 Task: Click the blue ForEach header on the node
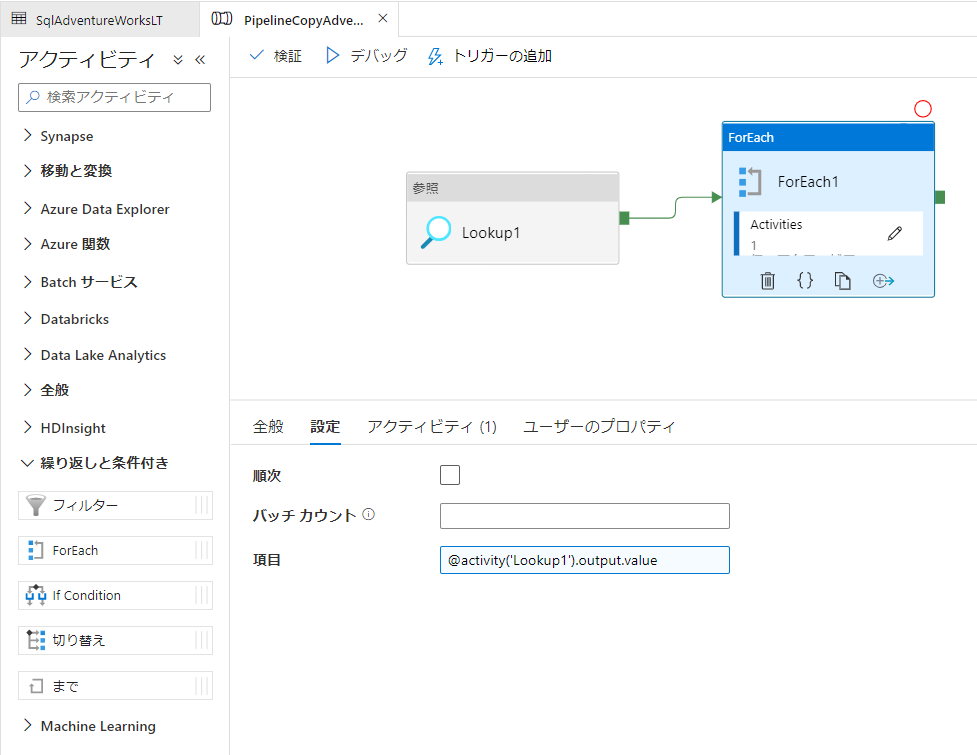tap(828, 137)
